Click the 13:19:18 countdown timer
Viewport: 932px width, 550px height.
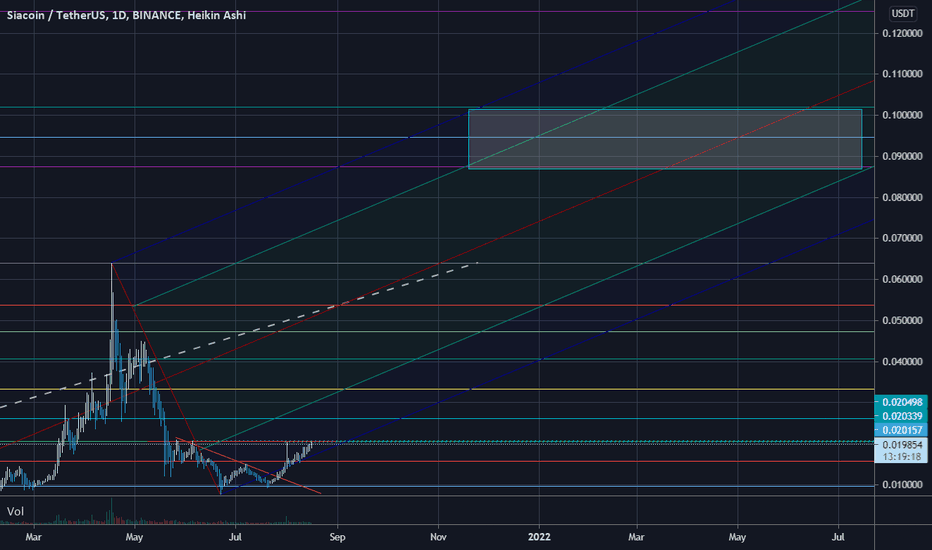coord(902,457)
